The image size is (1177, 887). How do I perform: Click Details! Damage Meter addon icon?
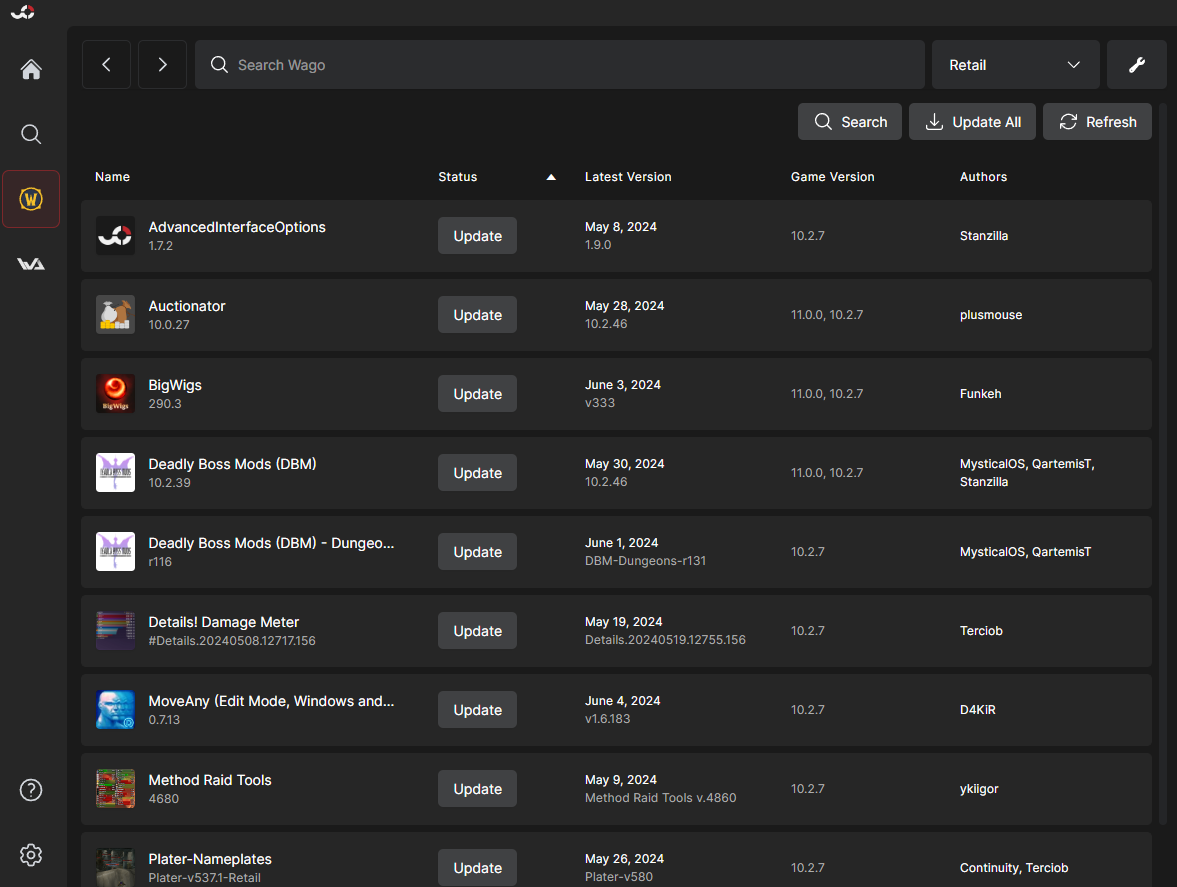[116, 630]
